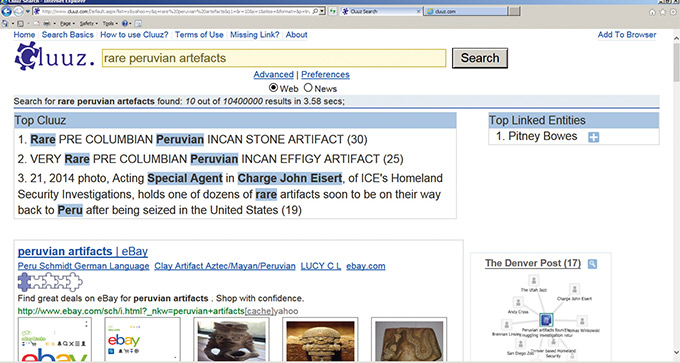Open the ebay.com/sch green URL link

point(131,311)
